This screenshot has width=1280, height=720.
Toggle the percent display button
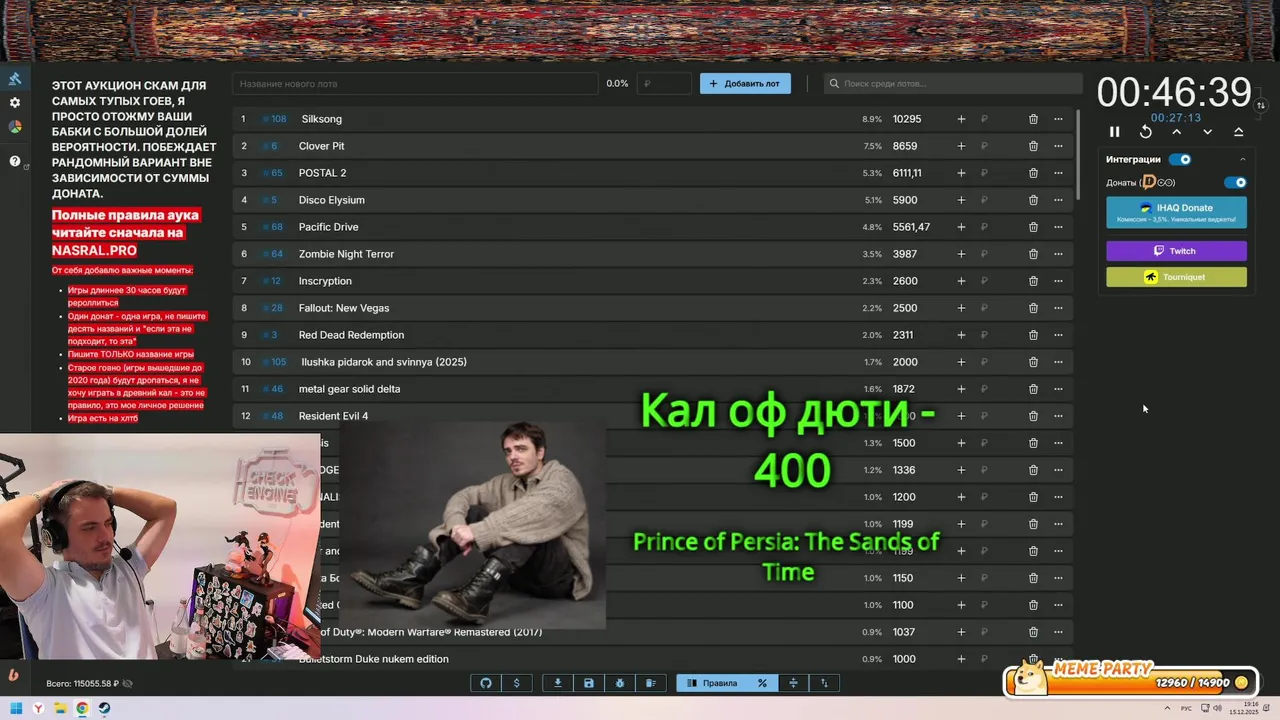762,683
